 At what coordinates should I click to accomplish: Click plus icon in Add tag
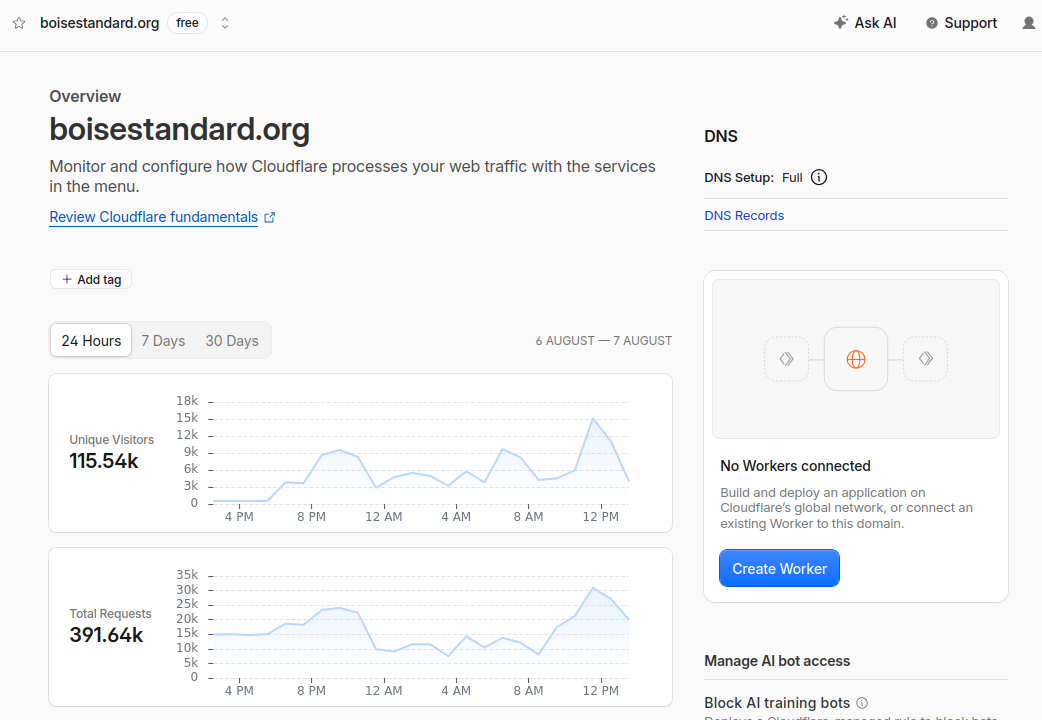(x=66, y=279)
